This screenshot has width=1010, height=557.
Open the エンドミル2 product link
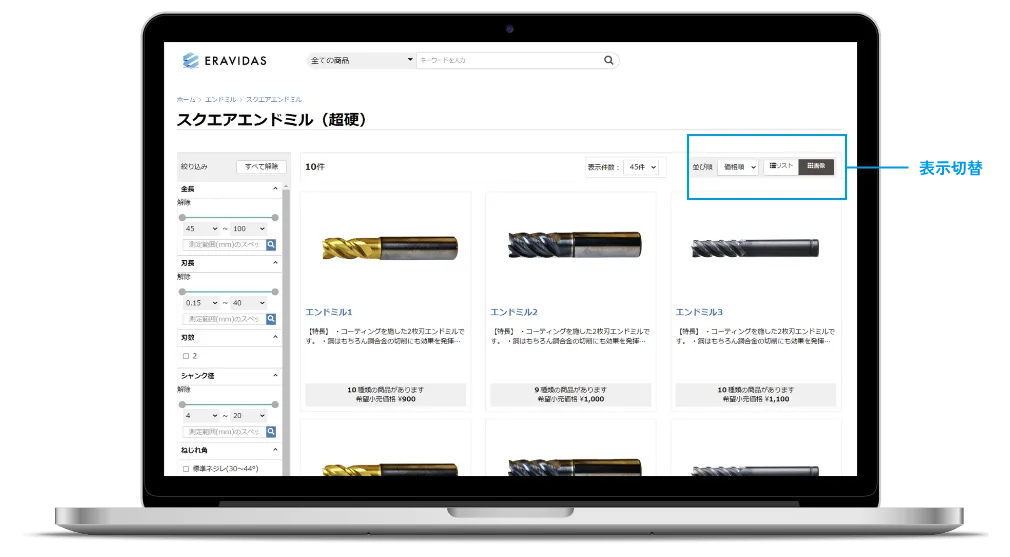(x=514, y=312)
